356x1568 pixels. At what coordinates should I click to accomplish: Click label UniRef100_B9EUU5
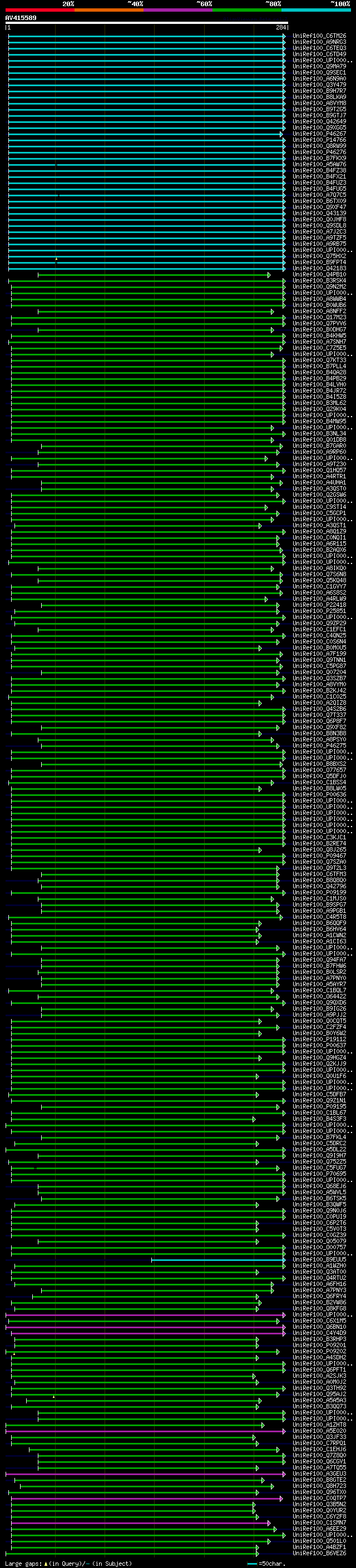point(319,1259)
